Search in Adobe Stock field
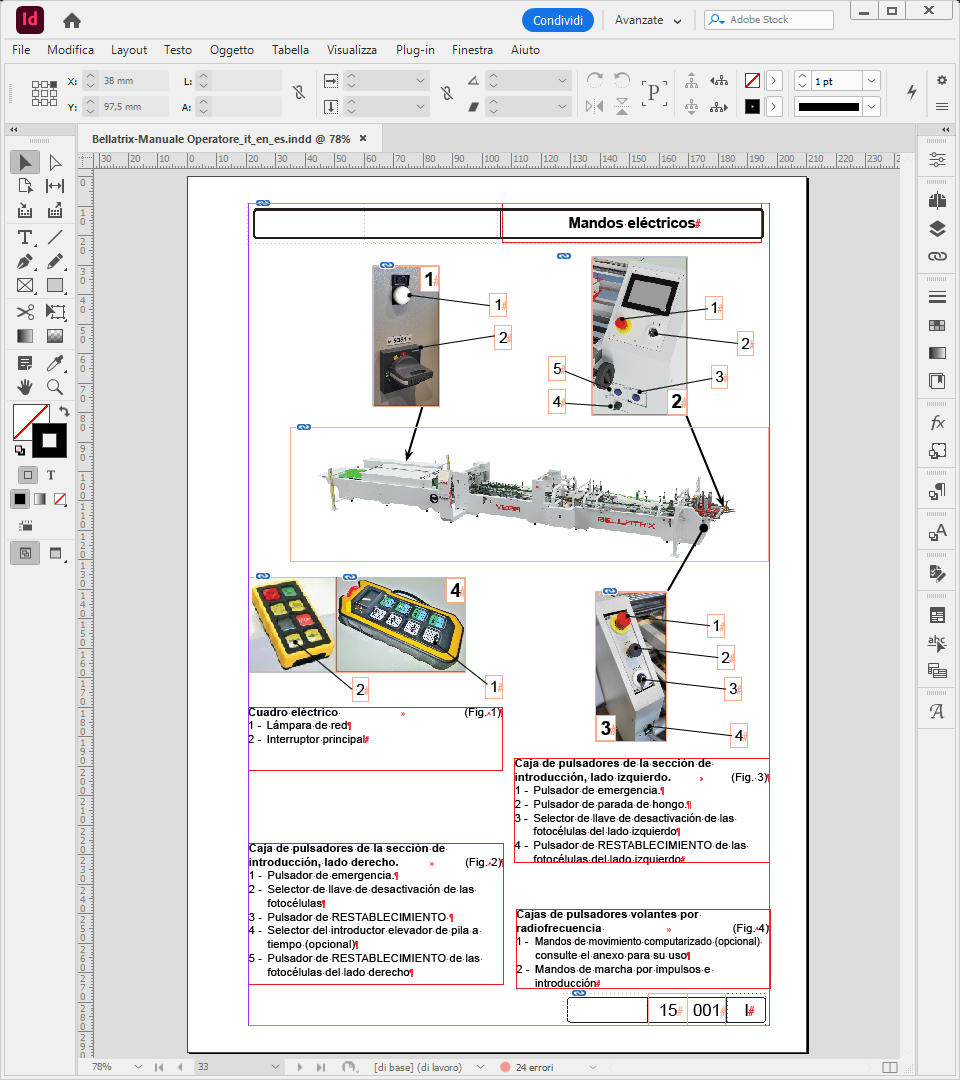 pyautogui.click(x=769, y=20)
